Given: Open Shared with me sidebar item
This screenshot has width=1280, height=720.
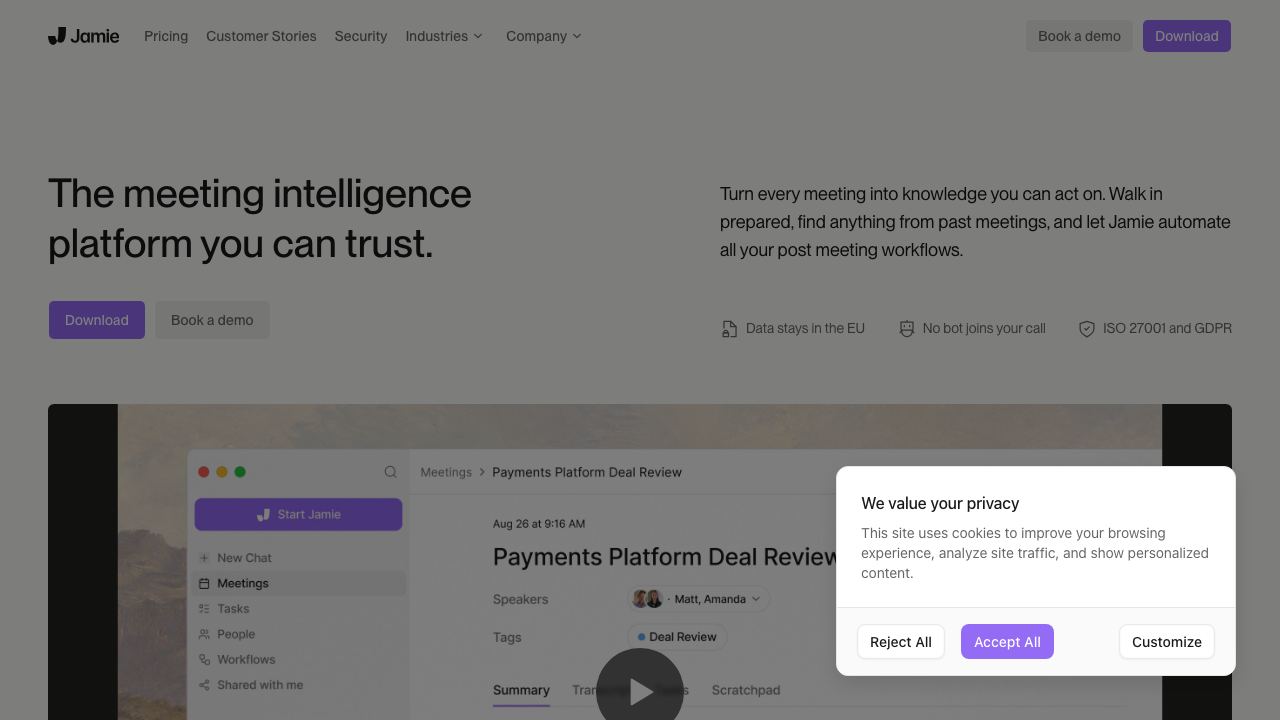Looking at the screenshot, I should [x=300, y=685].
